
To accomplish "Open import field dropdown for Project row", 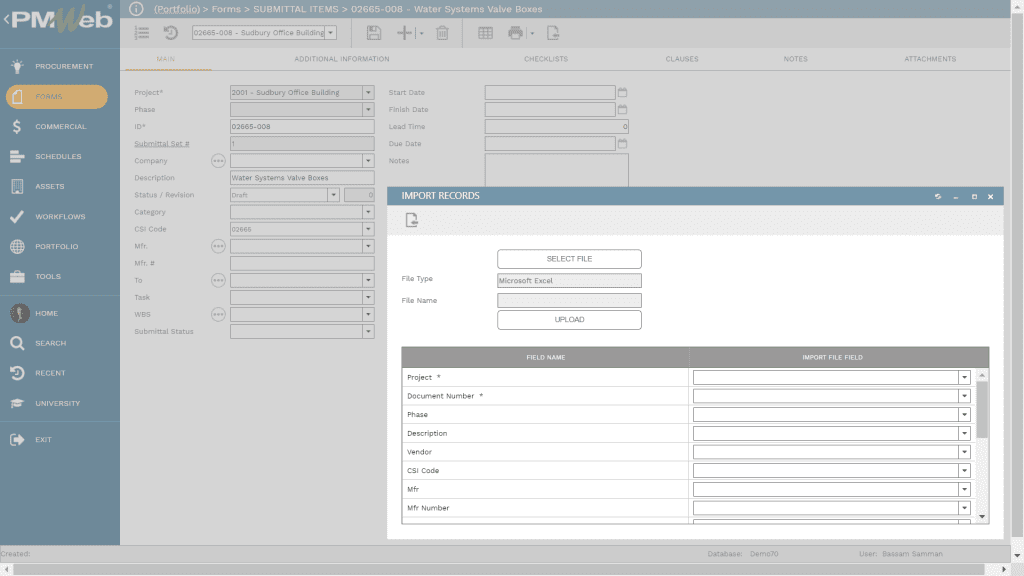I will tap(964, 377).
